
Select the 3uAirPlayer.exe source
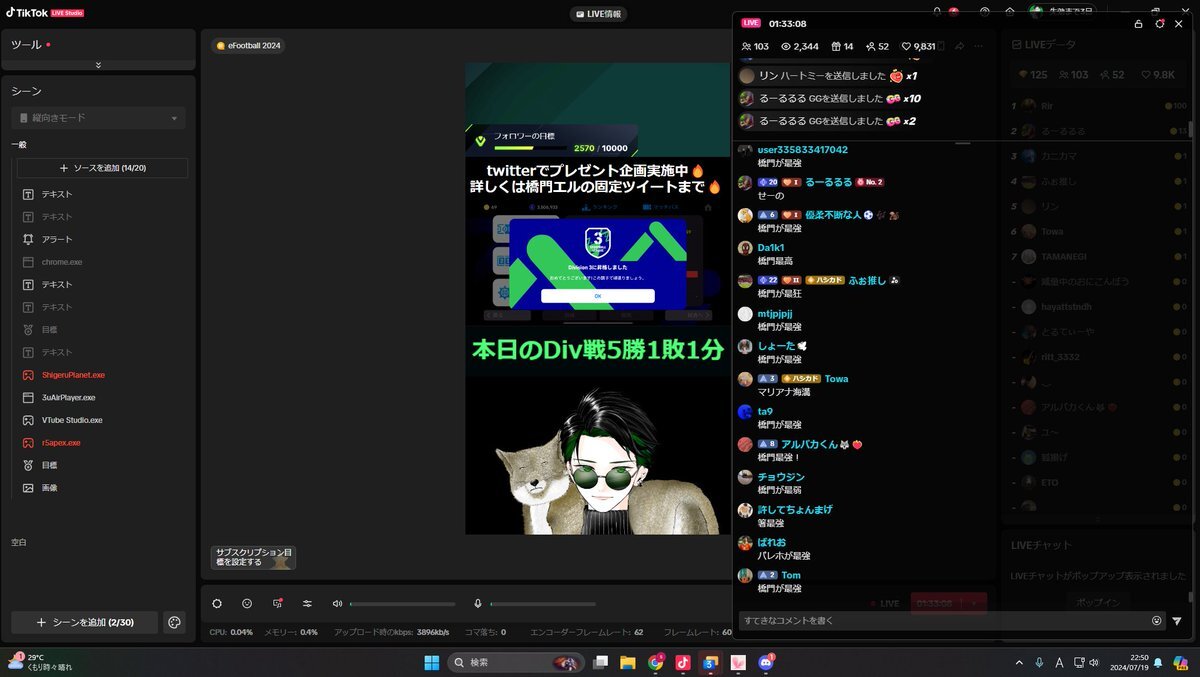68,397
